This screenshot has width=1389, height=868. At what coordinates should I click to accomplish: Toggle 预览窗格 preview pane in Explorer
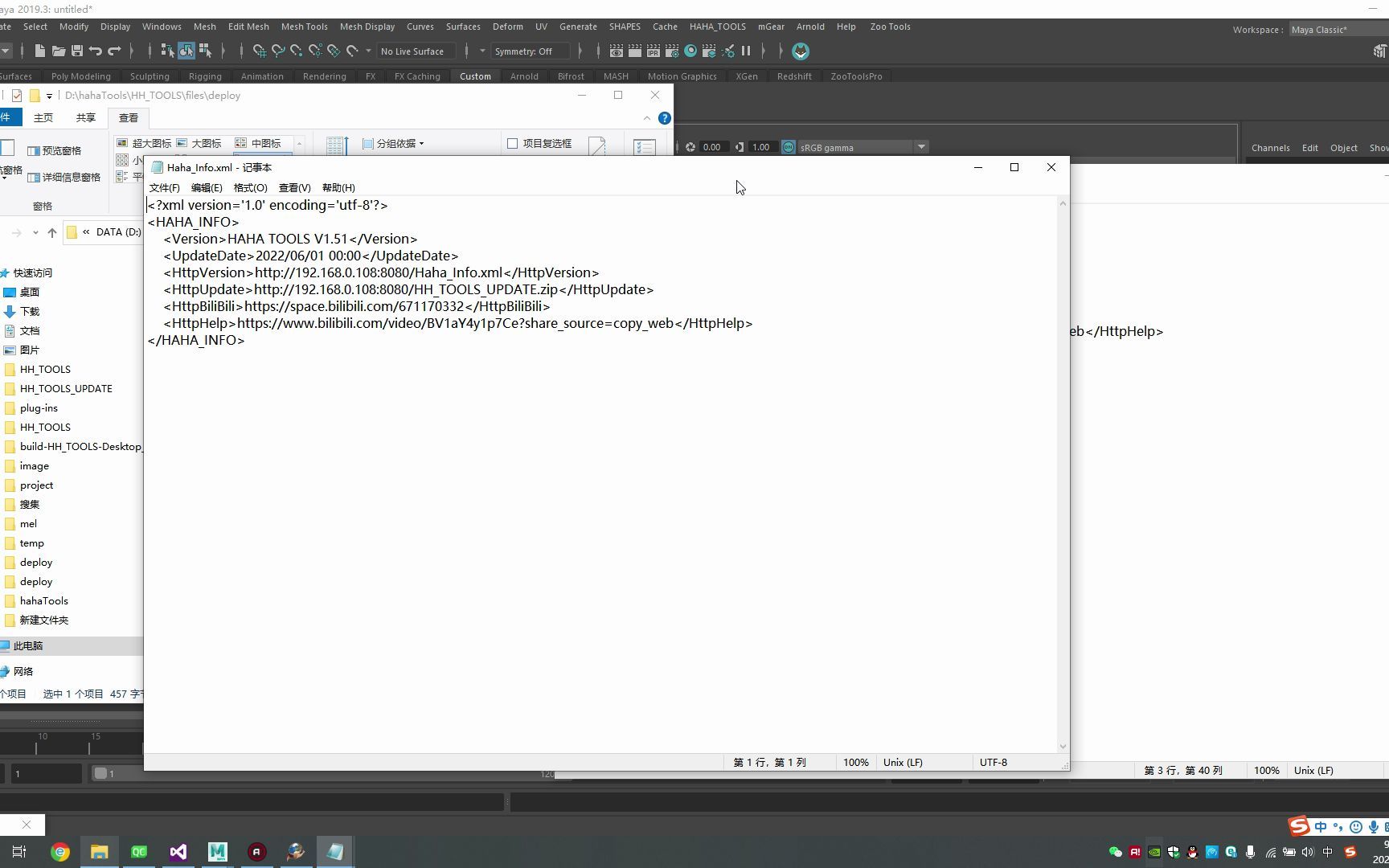(54, 150)
